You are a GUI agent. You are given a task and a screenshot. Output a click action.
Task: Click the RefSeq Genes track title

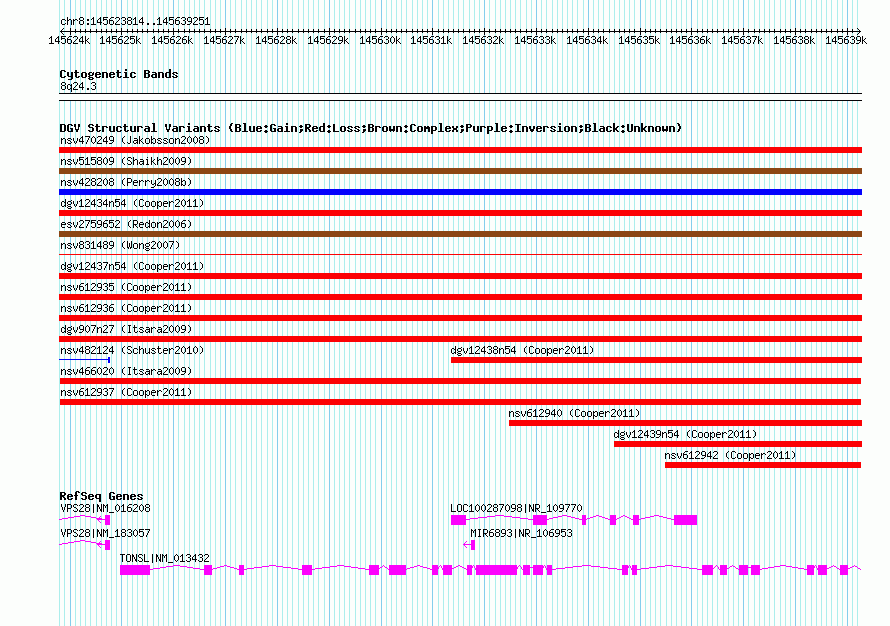click(101, 496)
